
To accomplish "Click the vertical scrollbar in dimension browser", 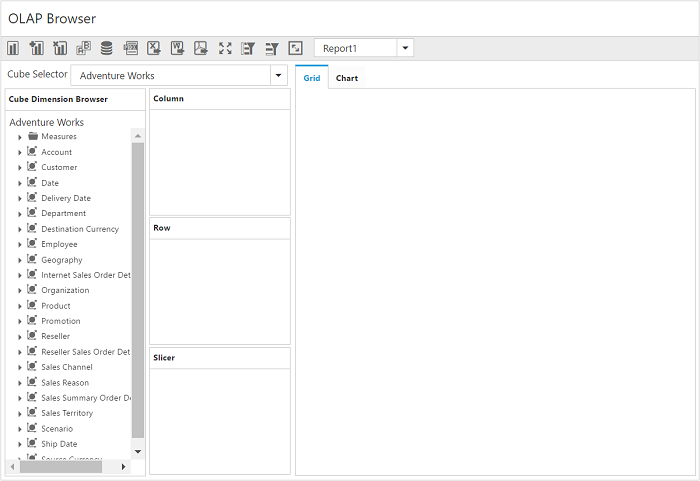I will (138, 290).
